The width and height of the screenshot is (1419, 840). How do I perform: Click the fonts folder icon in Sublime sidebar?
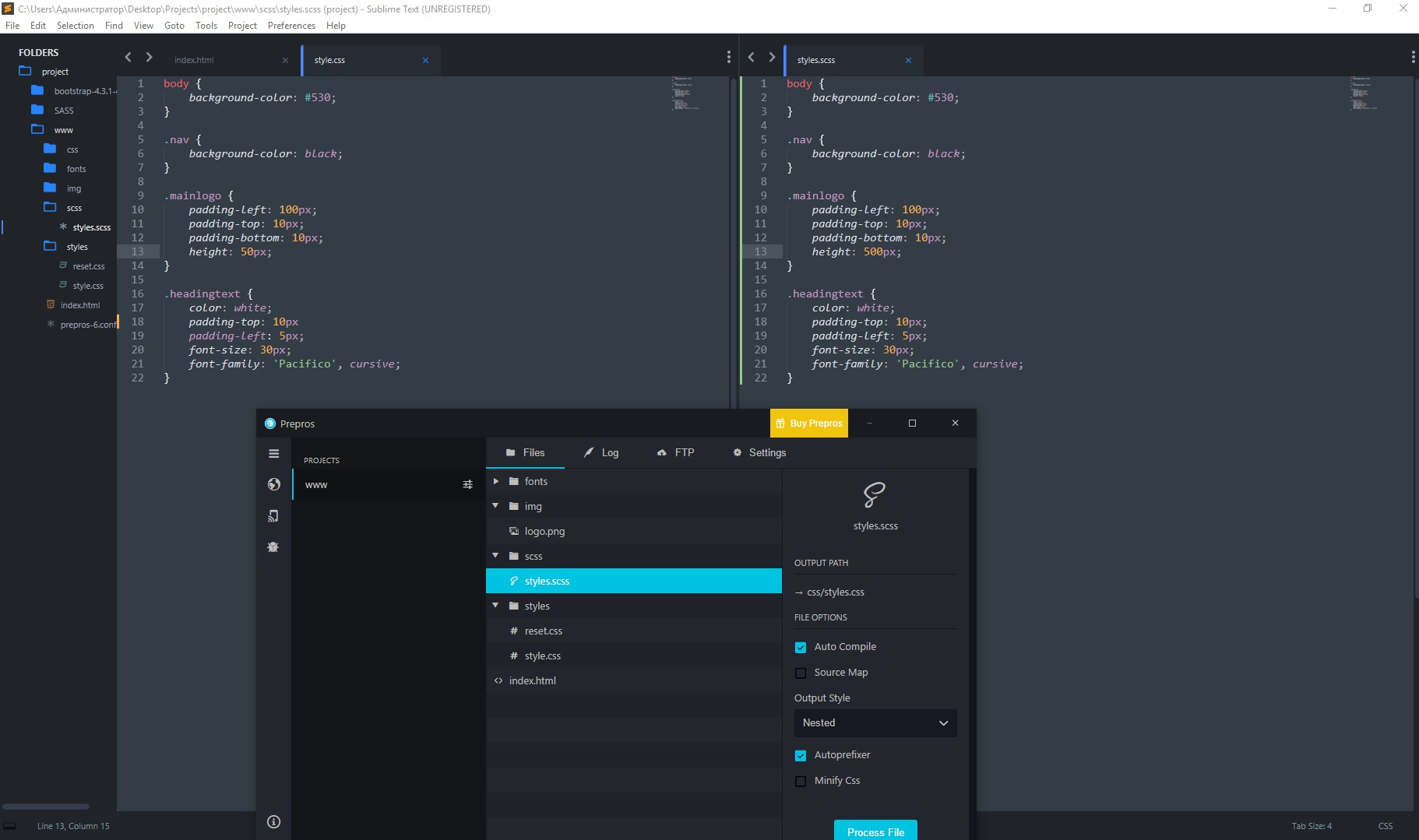(50, 168)
